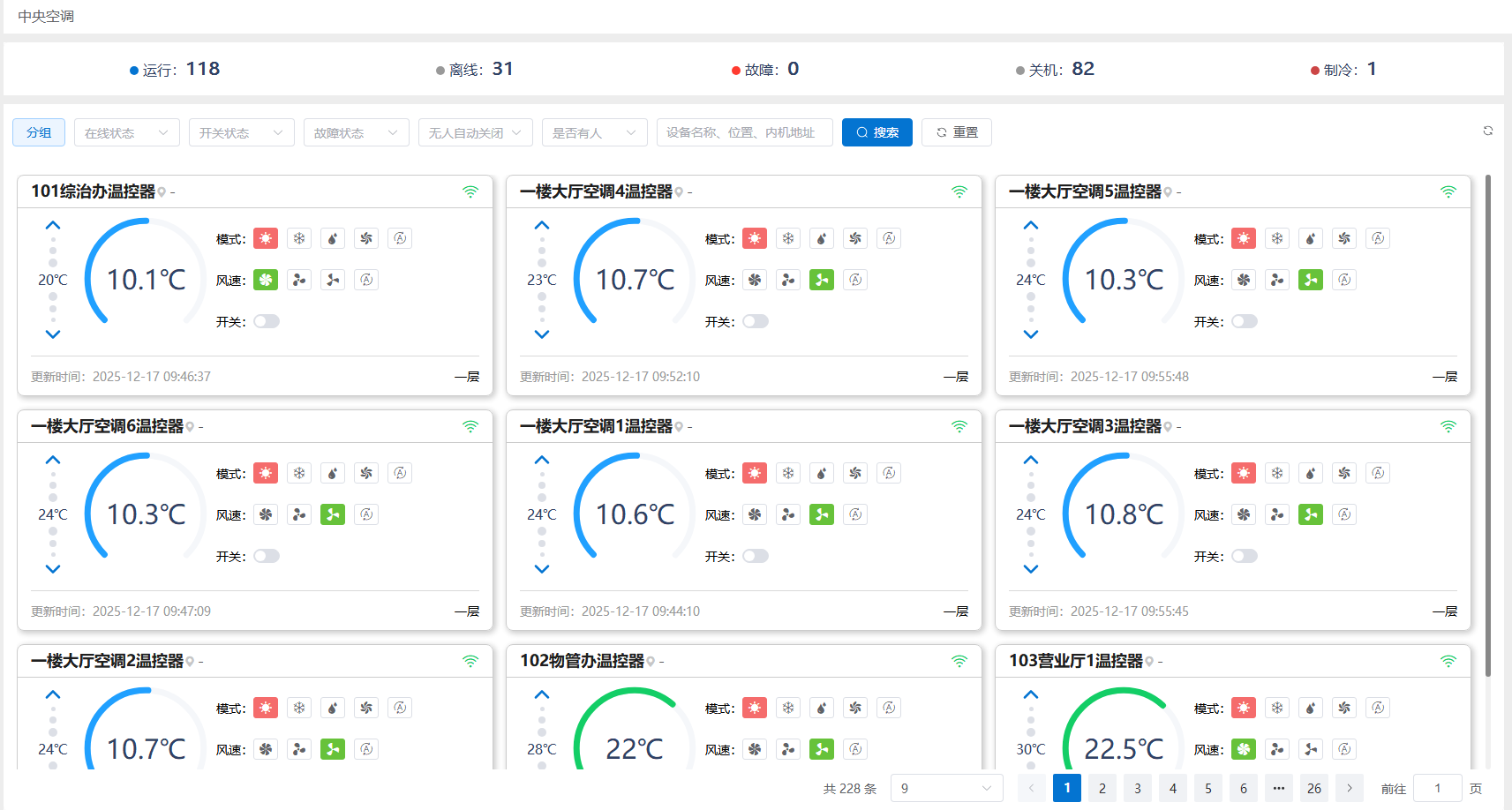Select high fan speed on 一楼大厅空调1温控器
Image resolution: width=1512 pixels, height=810 pixels.
(x=755, y=514)
